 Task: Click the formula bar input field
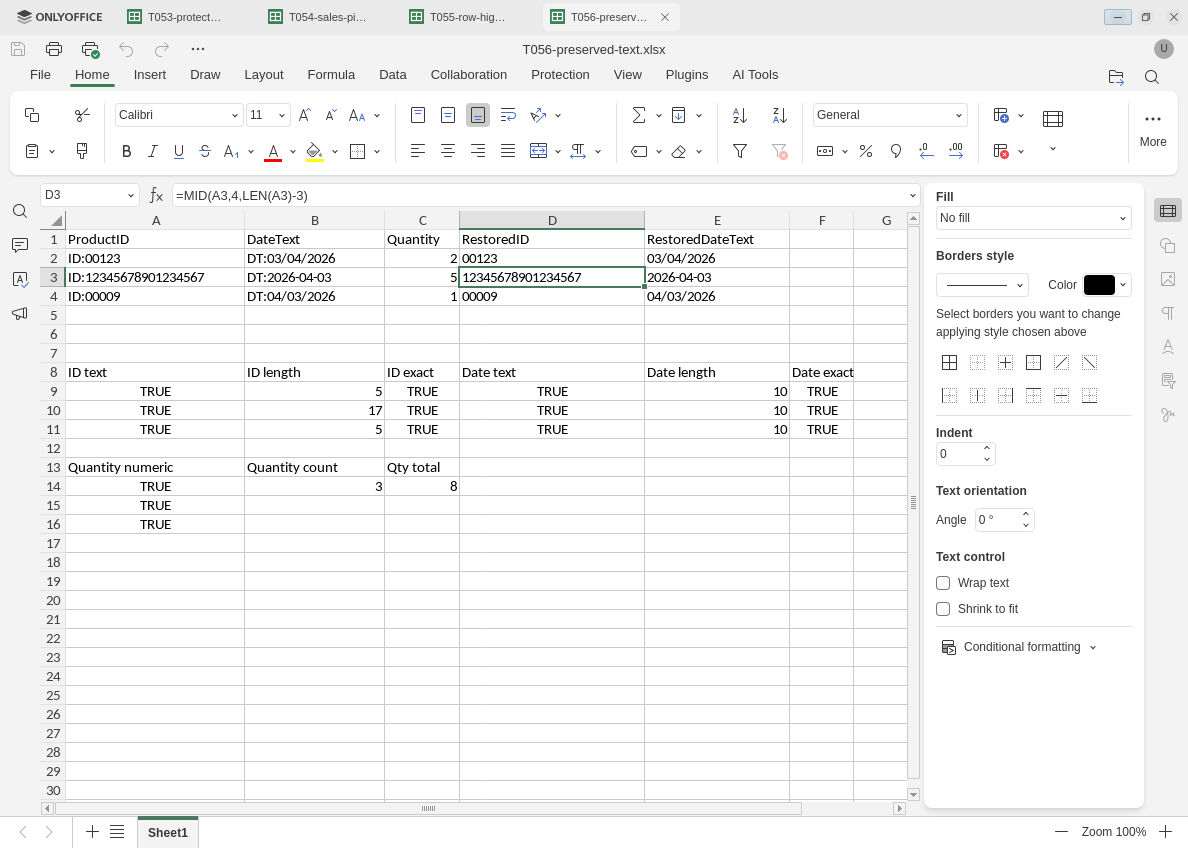pyautogui.click(x=538, y=196)
